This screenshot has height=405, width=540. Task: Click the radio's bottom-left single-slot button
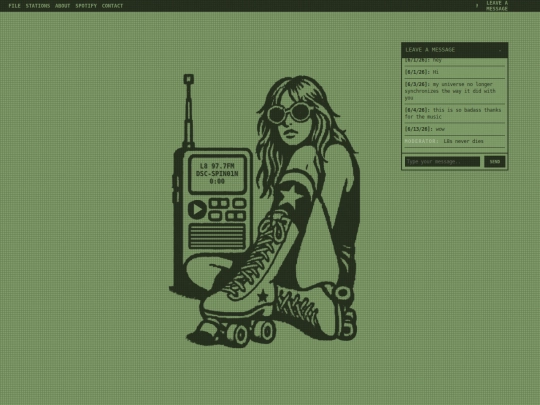click(215, 216)
